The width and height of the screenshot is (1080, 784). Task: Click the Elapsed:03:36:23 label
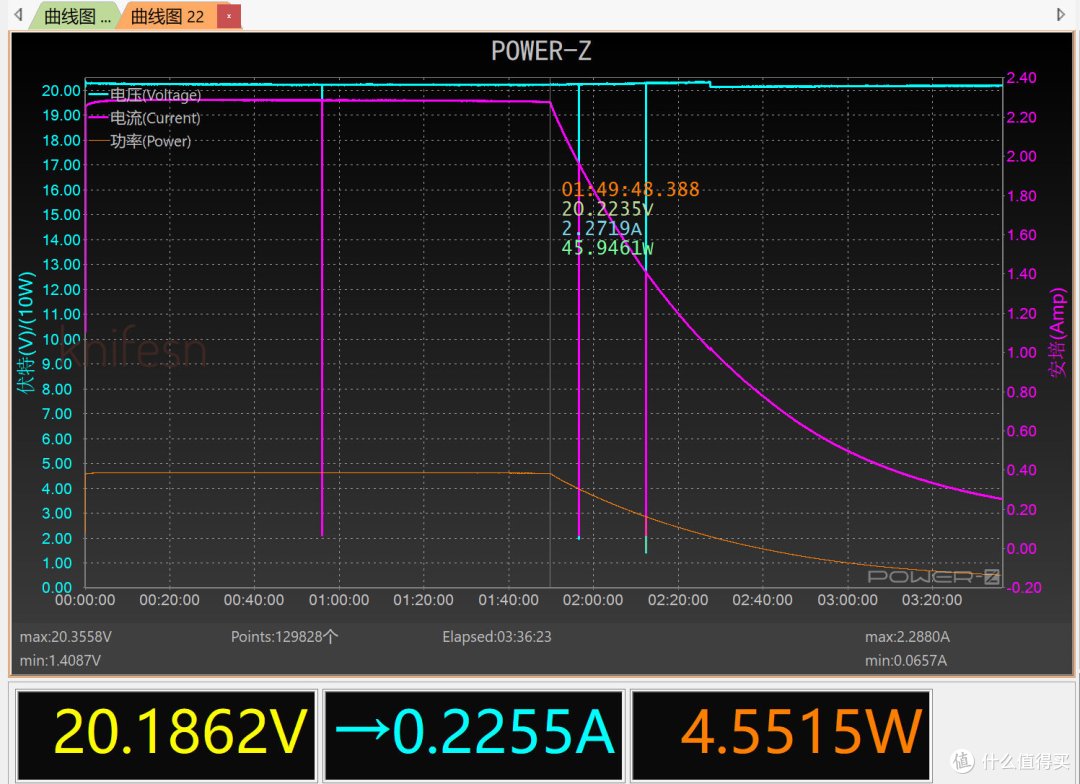click(x=497, y=637)
